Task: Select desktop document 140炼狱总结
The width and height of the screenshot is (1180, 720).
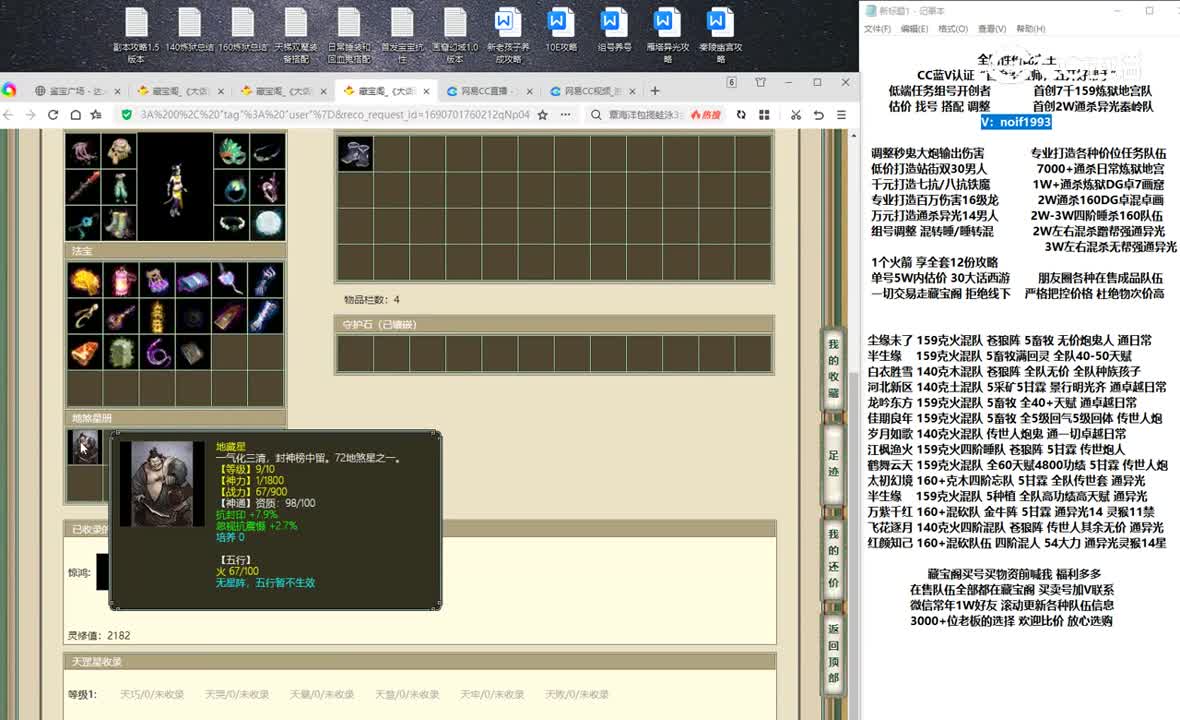Action: pyautogui.click(x=189, y=30)
